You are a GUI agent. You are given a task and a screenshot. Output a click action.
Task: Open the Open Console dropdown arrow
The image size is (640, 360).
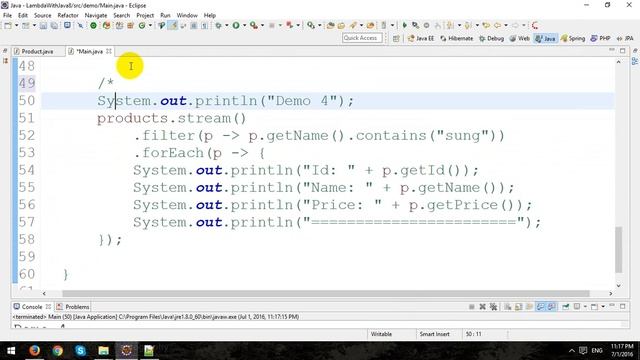[x=603, y=307]
